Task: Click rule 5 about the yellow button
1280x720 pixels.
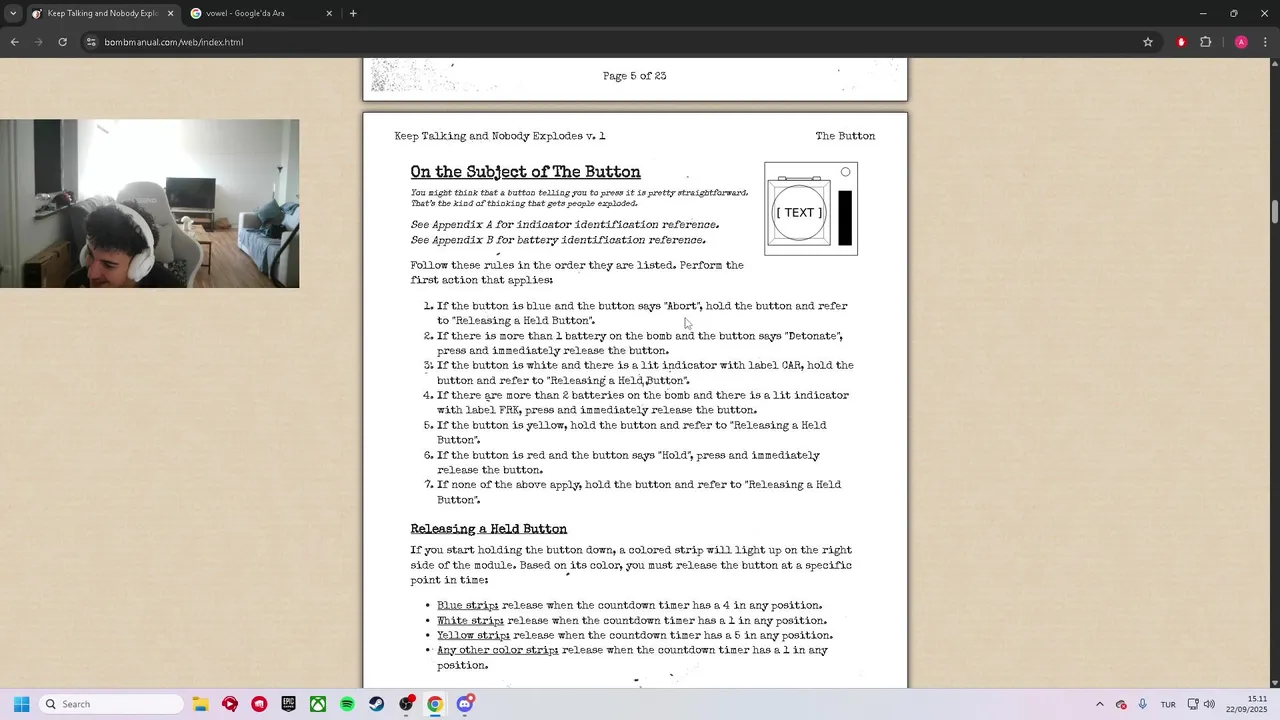Action: coord(632,432)
